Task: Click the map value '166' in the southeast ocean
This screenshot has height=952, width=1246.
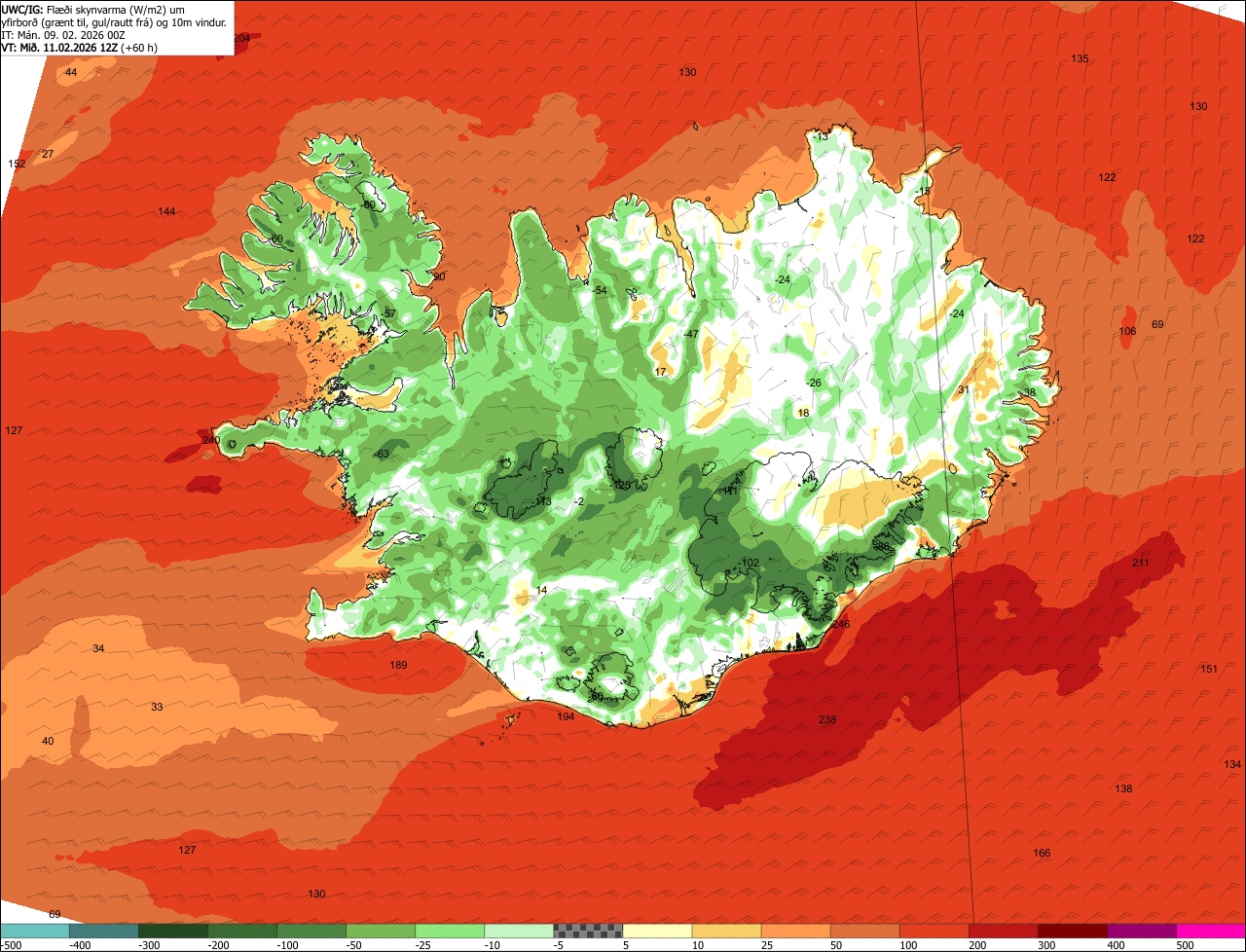Action: [1042, 853]
